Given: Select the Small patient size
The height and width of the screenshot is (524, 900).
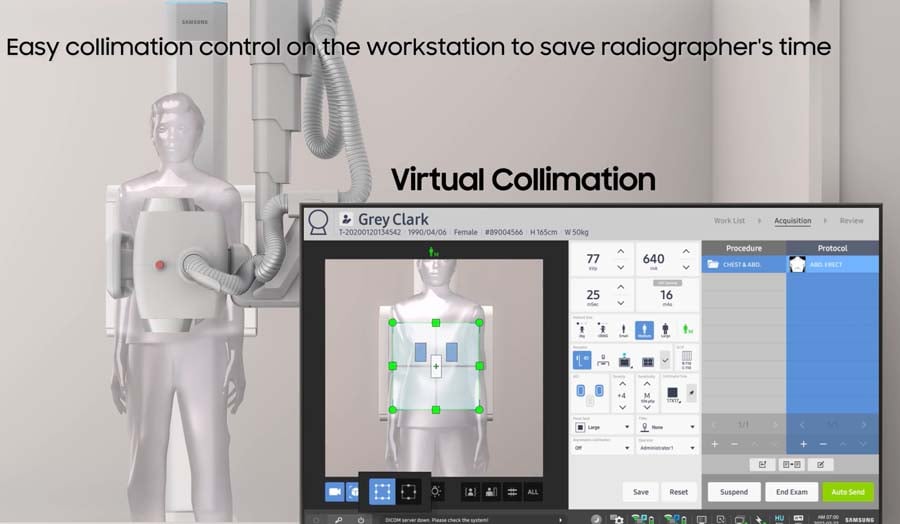Looking at the screenshot, I should pyautogui.click(x=623, y=330).
